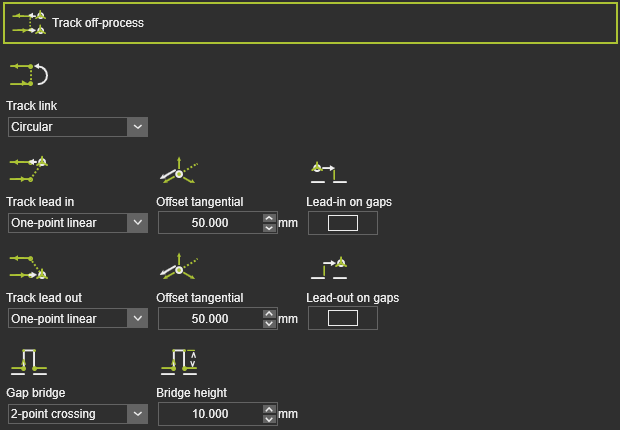The image size is (620, 430).
Task: Click the Gap bridge icon
Action: click(x=28, y=362)
